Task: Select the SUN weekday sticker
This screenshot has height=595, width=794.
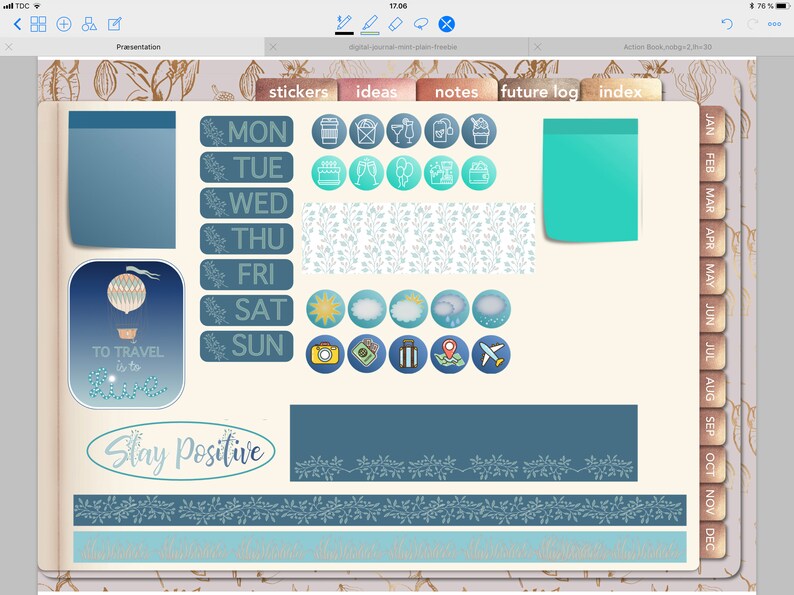Action: (x=247, y=346)
